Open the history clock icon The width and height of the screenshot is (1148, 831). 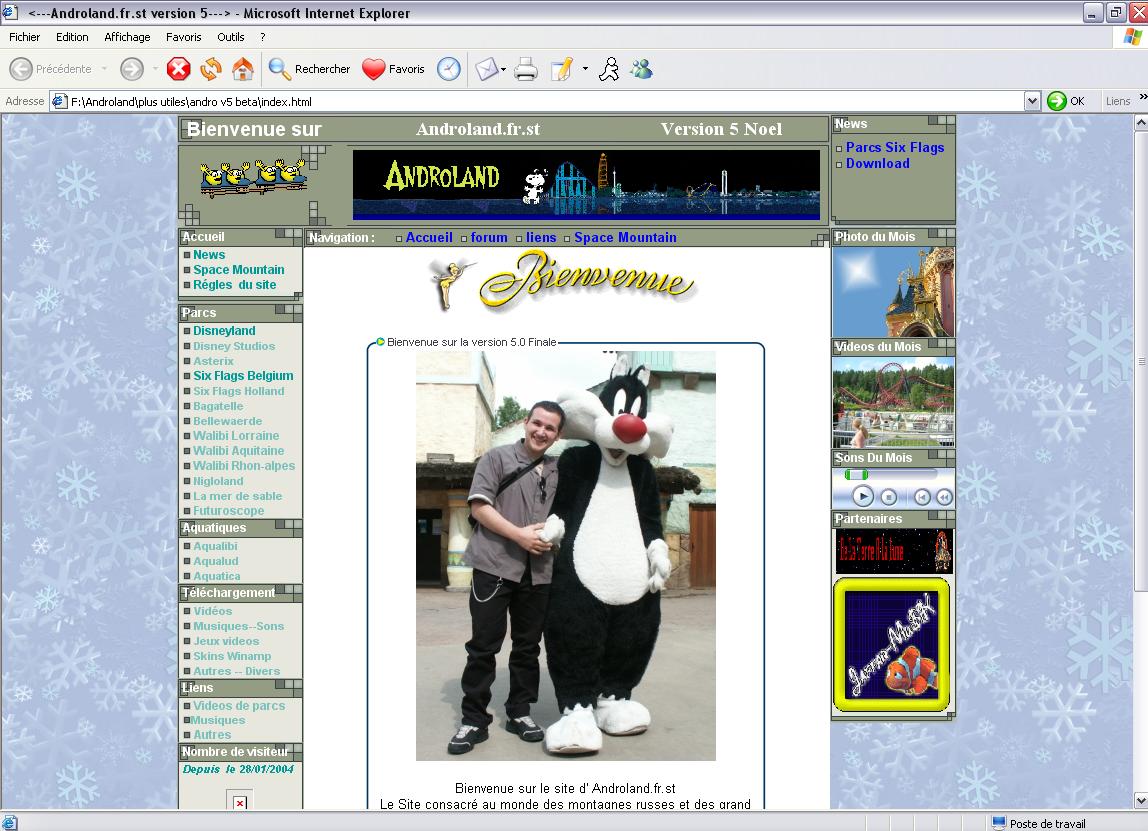[x=449, y=69]
